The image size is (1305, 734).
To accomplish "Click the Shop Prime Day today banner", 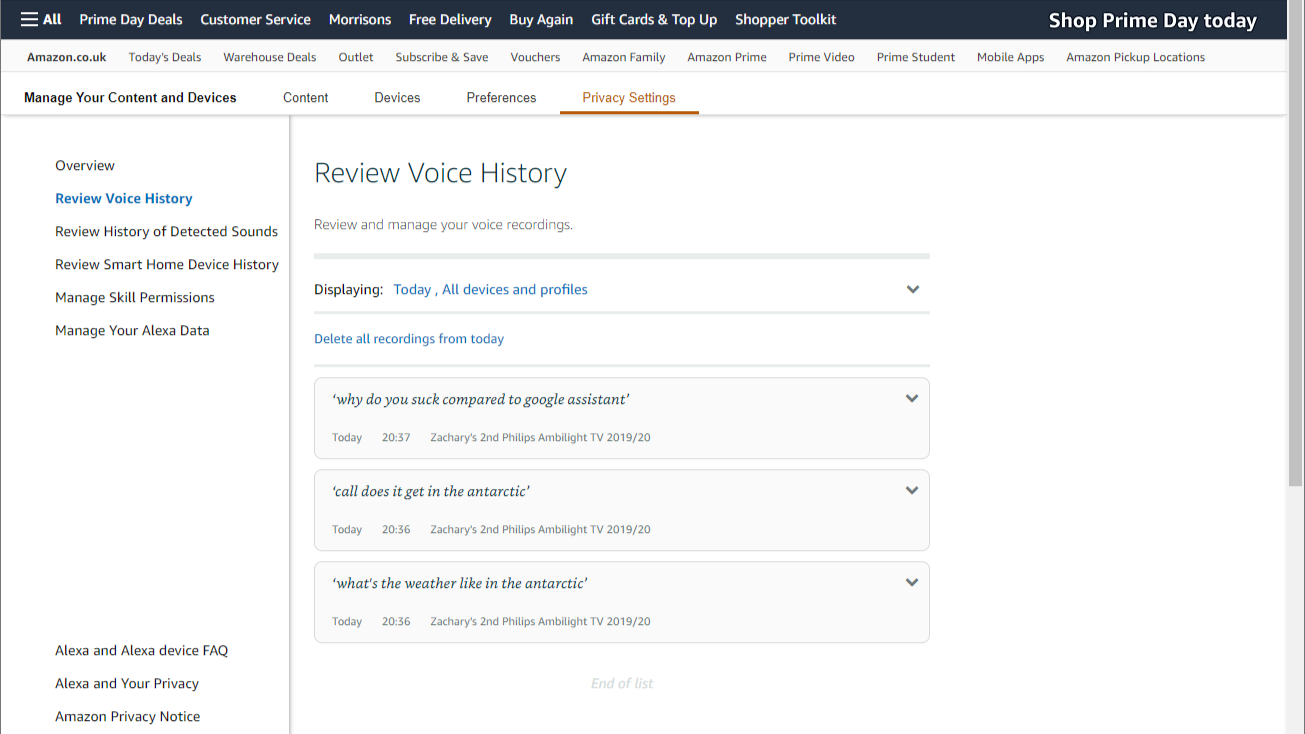I will pos(1152,21).
